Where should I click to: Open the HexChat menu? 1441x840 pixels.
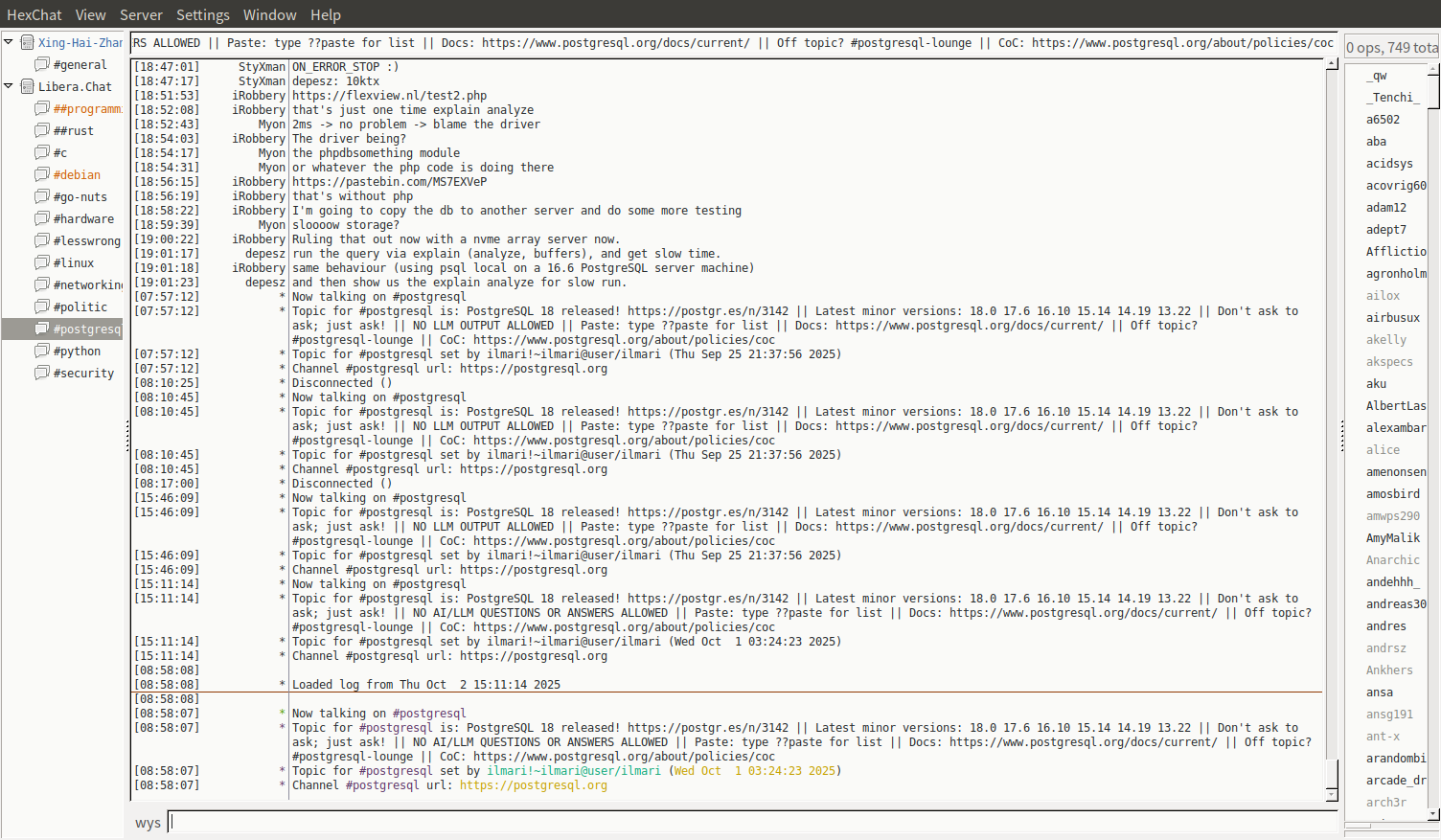[34, 14]
